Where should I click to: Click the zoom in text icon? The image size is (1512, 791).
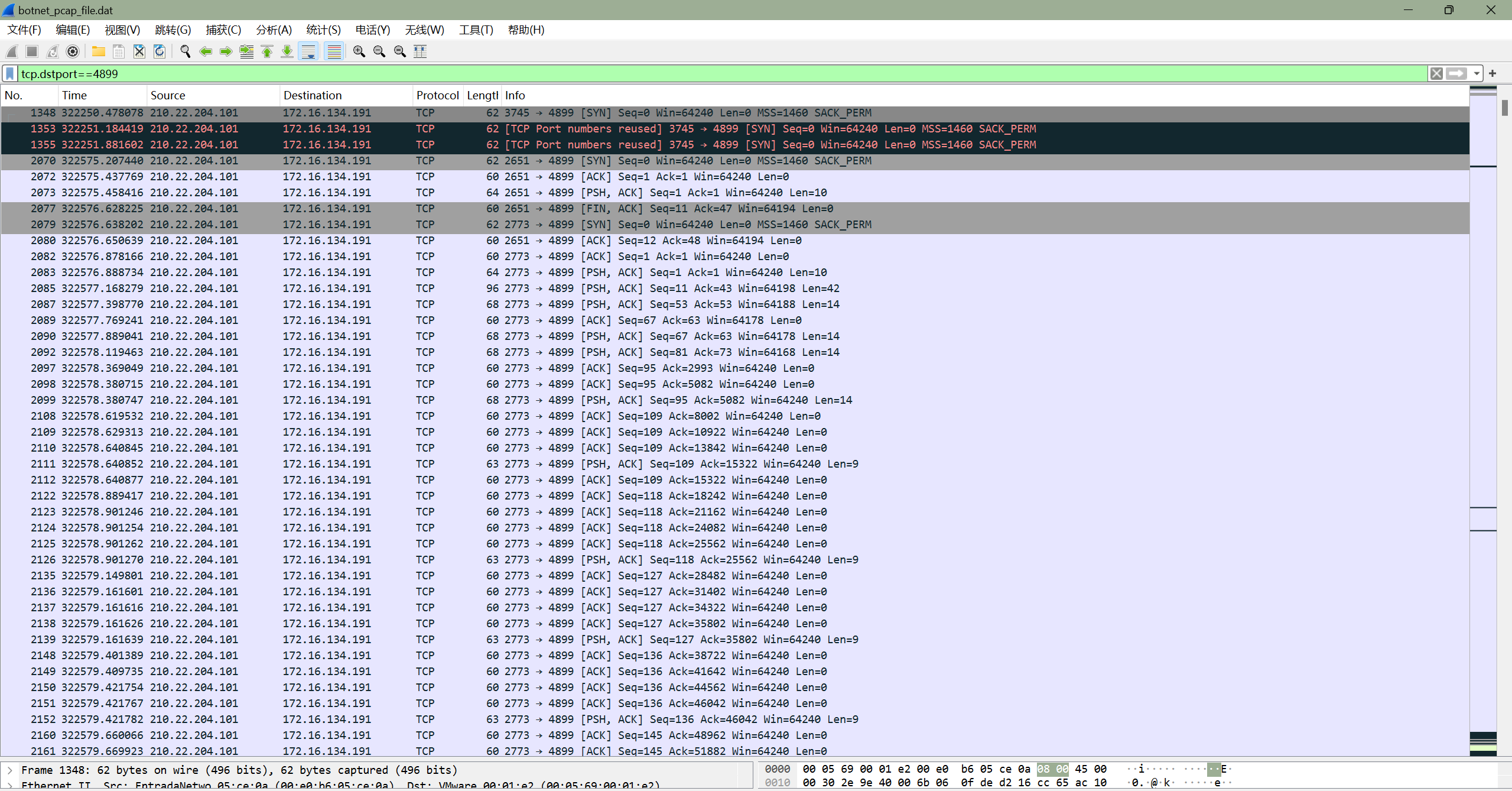tap(359, 51)
